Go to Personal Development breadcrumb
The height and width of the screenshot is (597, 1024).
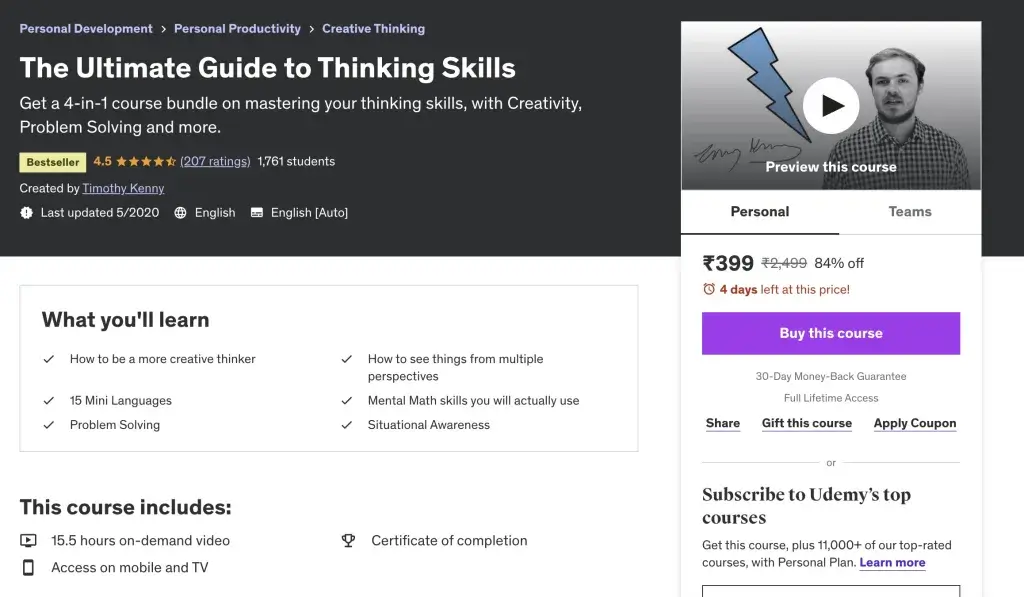[x=86, y=29]
